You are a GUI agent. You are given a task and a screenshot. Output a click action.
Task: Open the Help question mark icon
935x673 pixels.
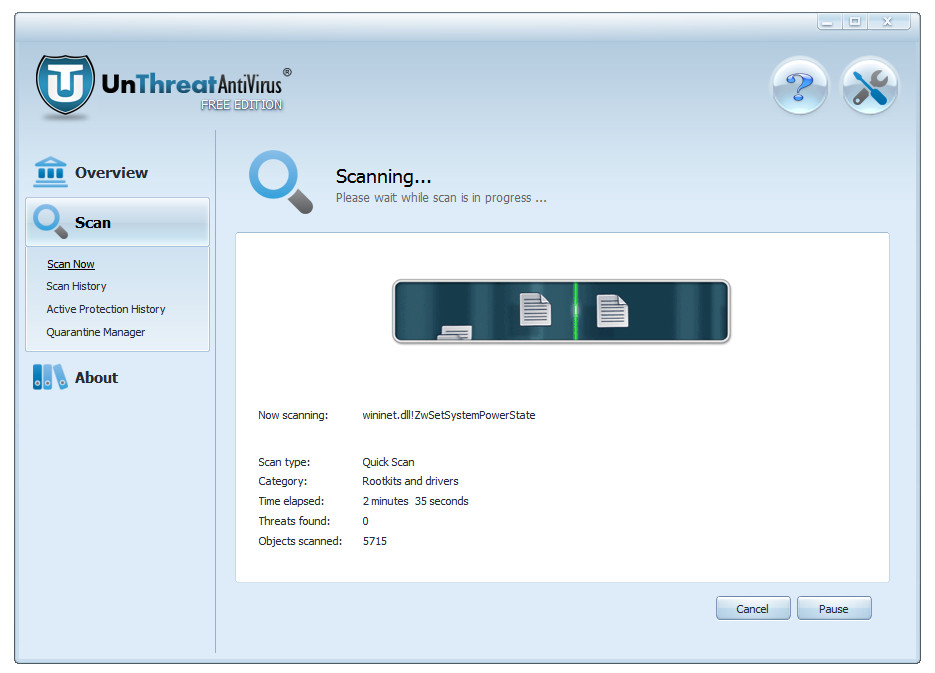[x=800, y=86]
